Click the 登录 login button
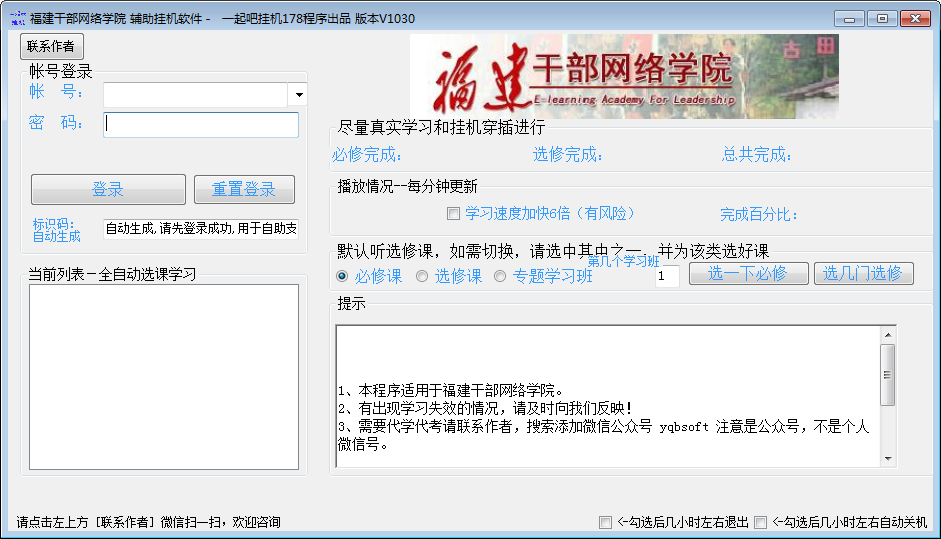The height and width of the screenshot is (539, 941). click(x=108, y=190)
